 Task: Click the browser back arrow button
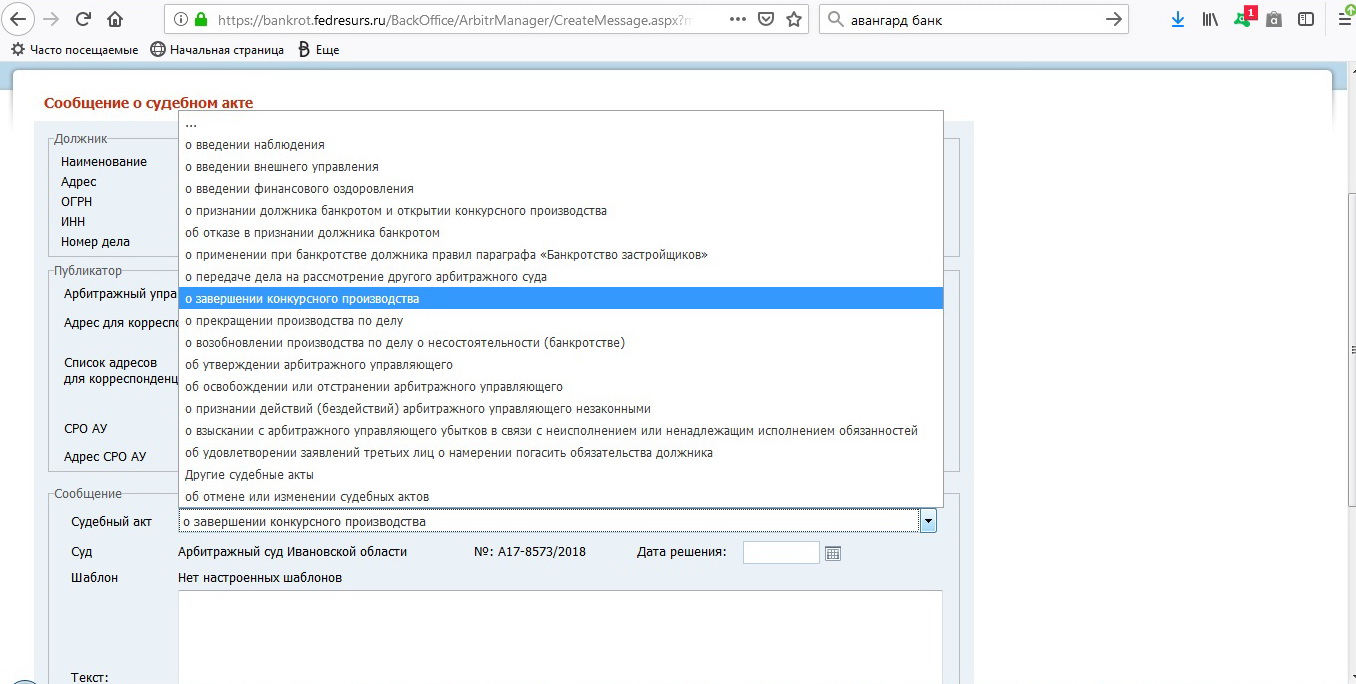pos(19,19)
